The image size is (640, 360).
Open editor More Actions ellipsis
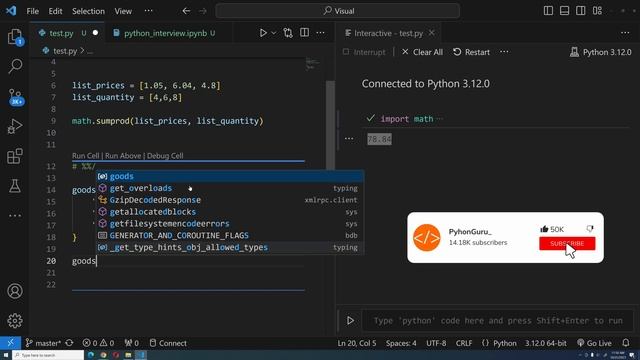click(320, 33)
